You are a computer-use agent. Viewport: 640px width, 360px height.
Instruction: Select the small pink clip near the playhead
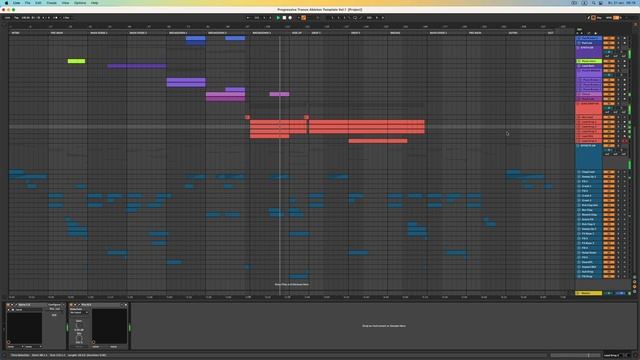click(279, 94)
